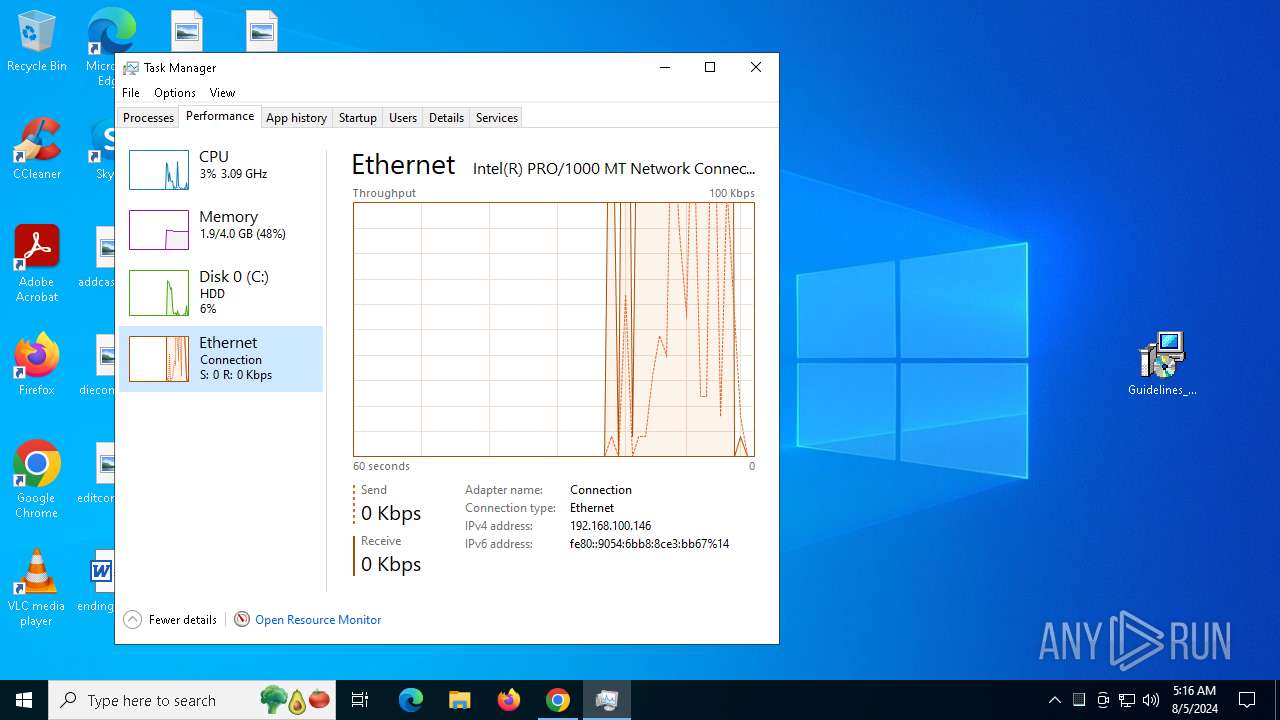1280x720 pixels.
Task: Click the Ethernet throughput graph
Action: pyautogui.click(x=553, y=330)
